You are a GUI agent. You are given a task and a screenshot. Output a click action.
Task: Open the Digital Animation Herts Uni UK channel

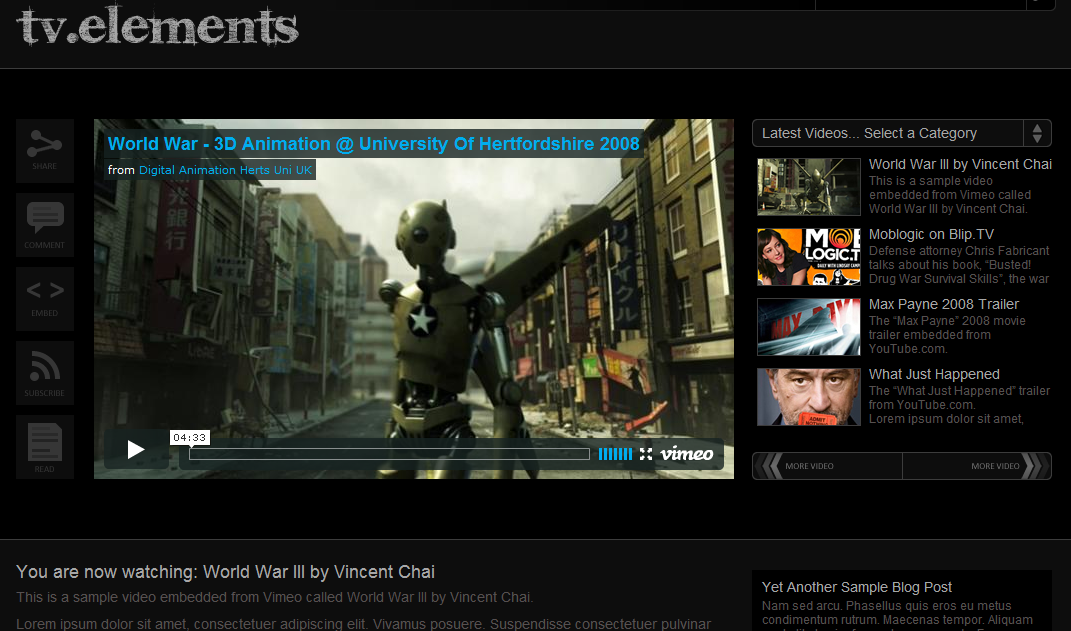click(x=225, y=170)
